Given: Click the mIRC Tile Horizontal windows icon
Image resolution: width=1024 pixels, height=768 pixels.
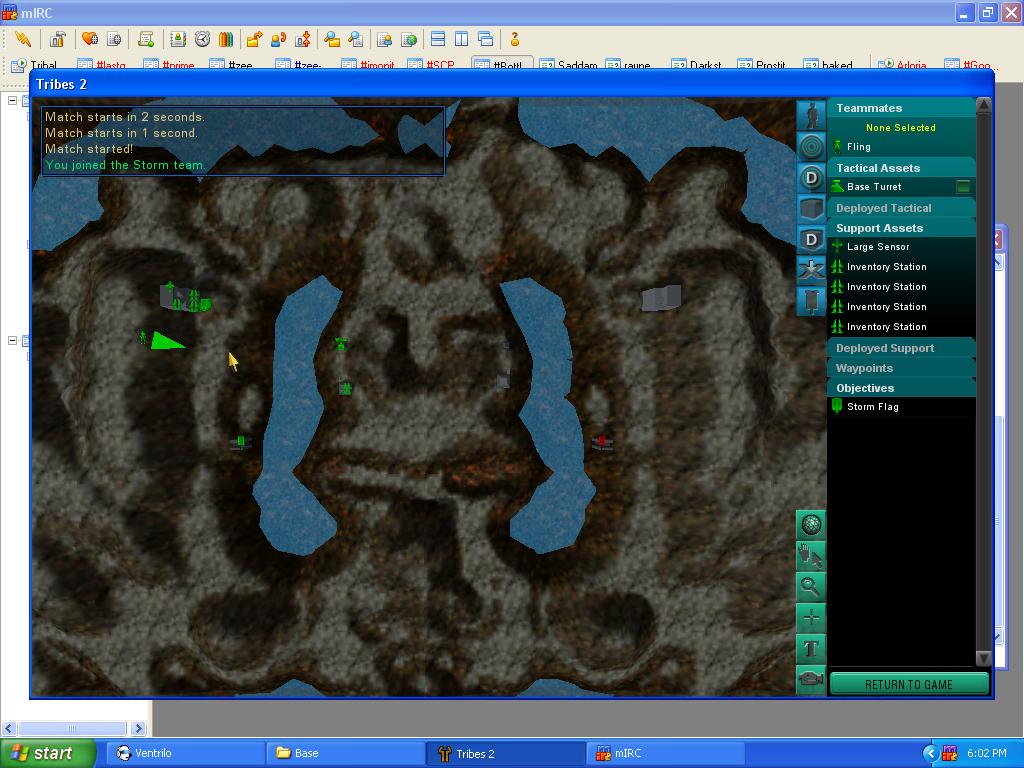Looking at the screenshot, I should click(x=438, y=39).
